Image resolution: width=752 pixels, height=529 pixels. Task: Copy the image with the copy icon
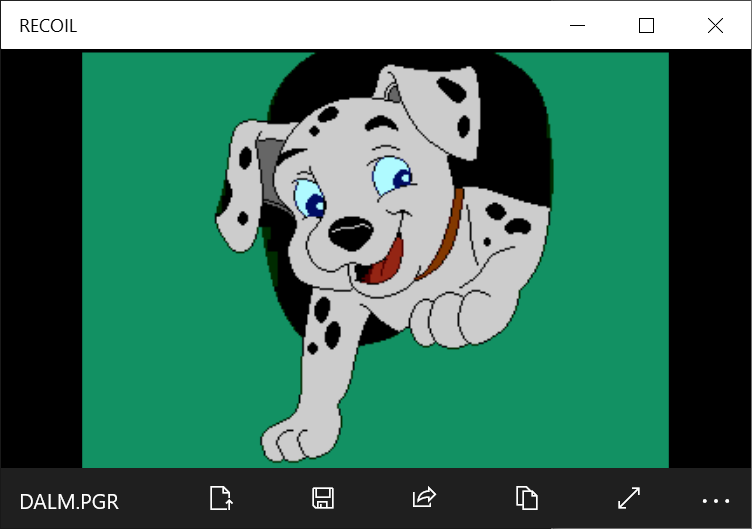tap(526, 498)
